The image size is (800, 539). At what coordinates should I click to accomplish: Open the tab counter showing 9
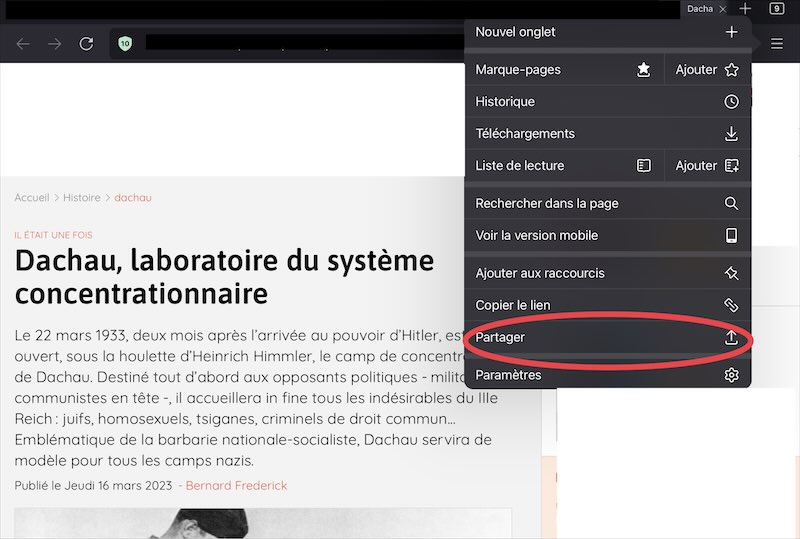pyautogui.click(x=777, y=9)
